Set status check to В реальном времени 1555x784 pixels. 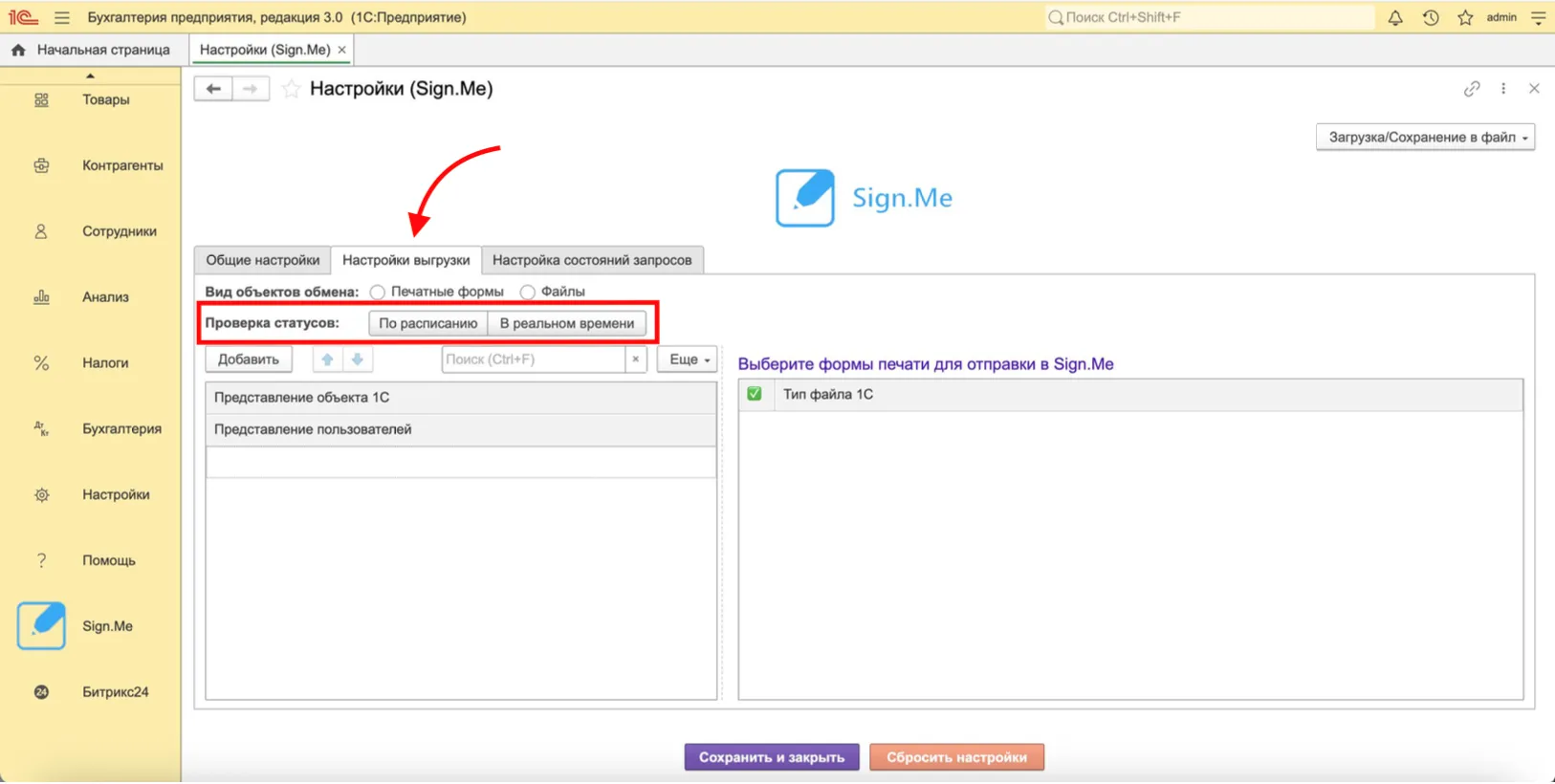[x=567, y=323]
